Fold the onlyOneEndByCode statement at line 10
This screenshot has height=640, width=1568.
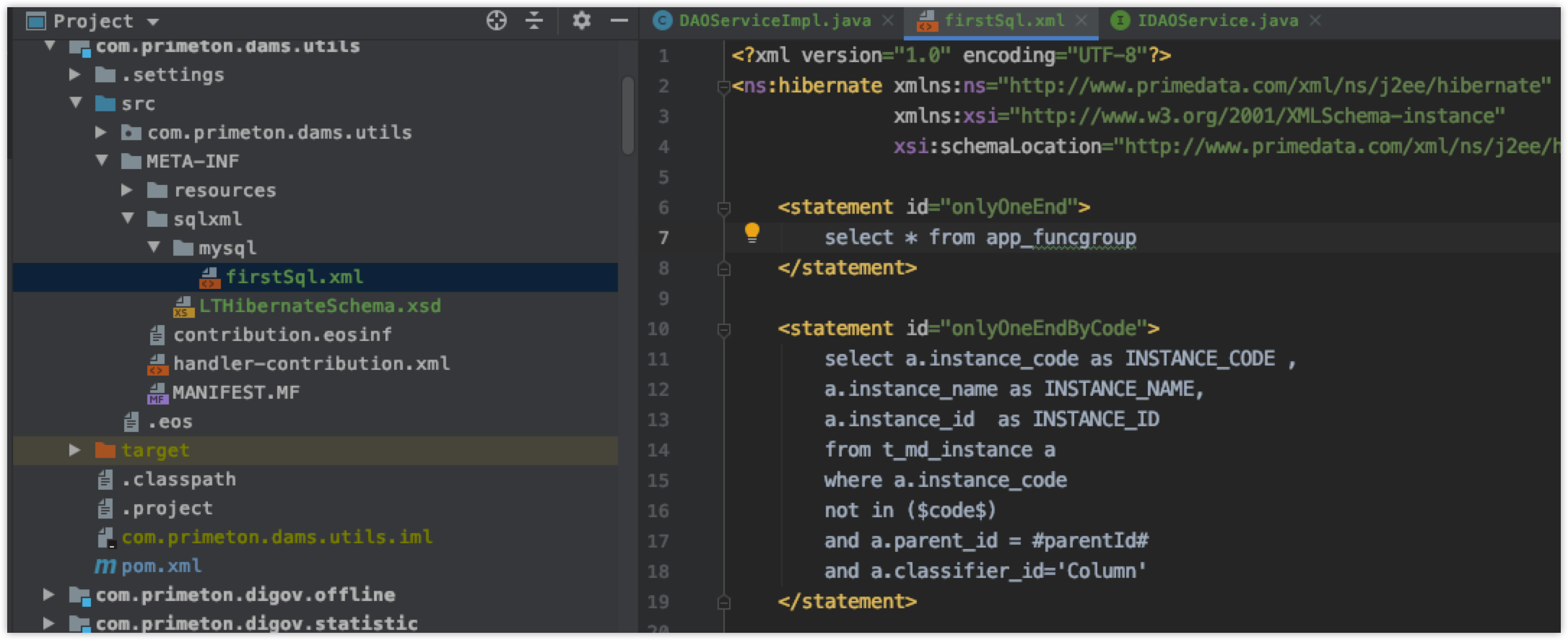(x=723, y=330)
